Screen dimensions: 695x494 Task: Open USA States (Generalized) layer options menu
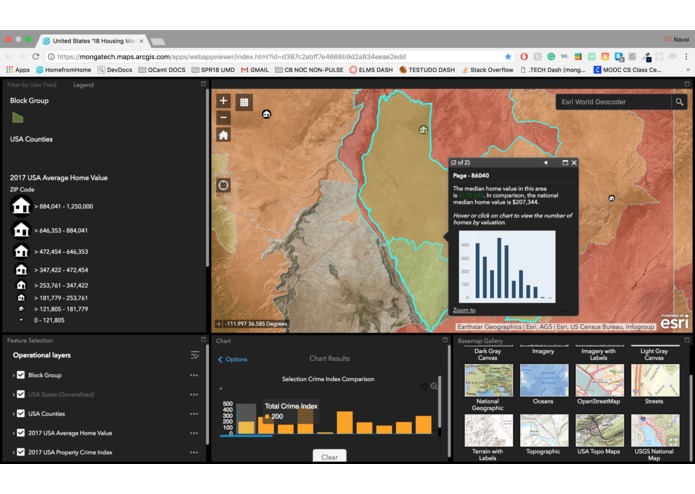click(194, 394)
